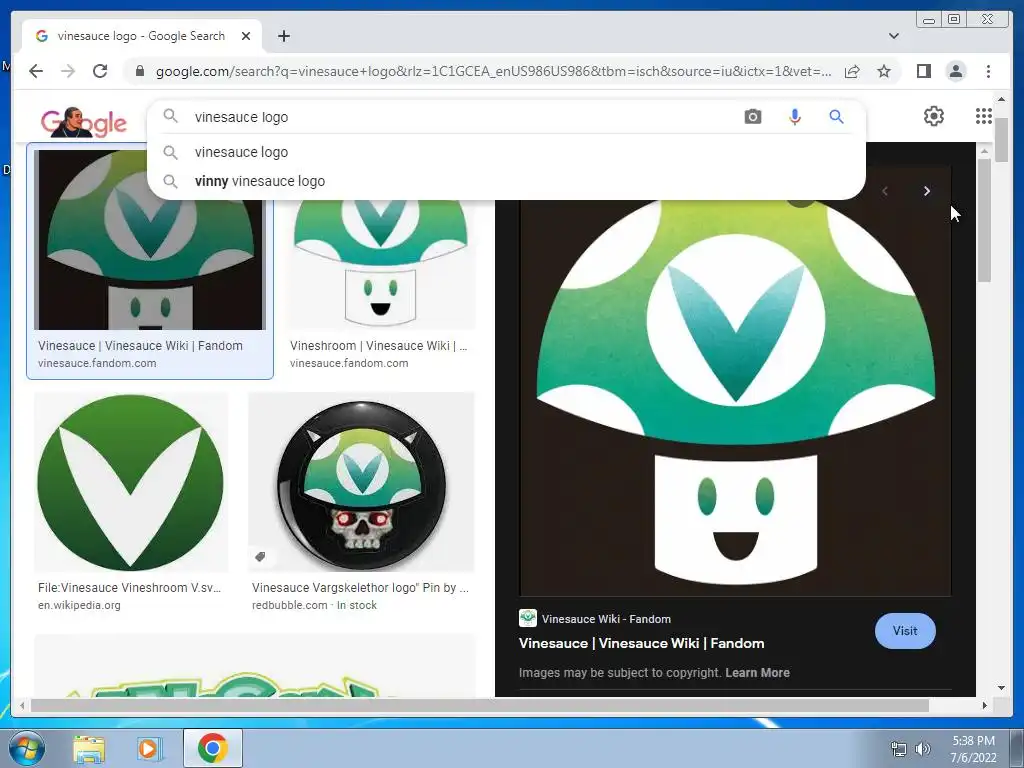
Task: Click horizontal scrollbar right arrow
Action: (985, 705)
